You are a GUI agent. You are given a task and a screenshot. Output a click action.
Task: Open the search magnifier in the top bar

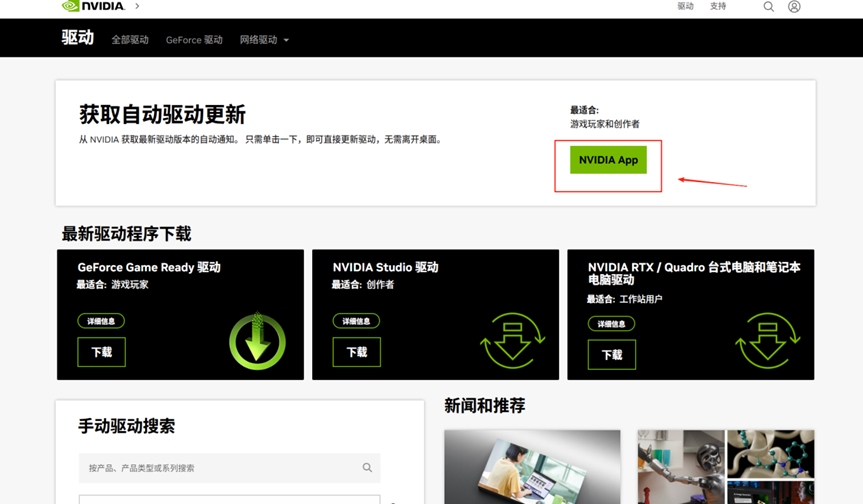768,7
